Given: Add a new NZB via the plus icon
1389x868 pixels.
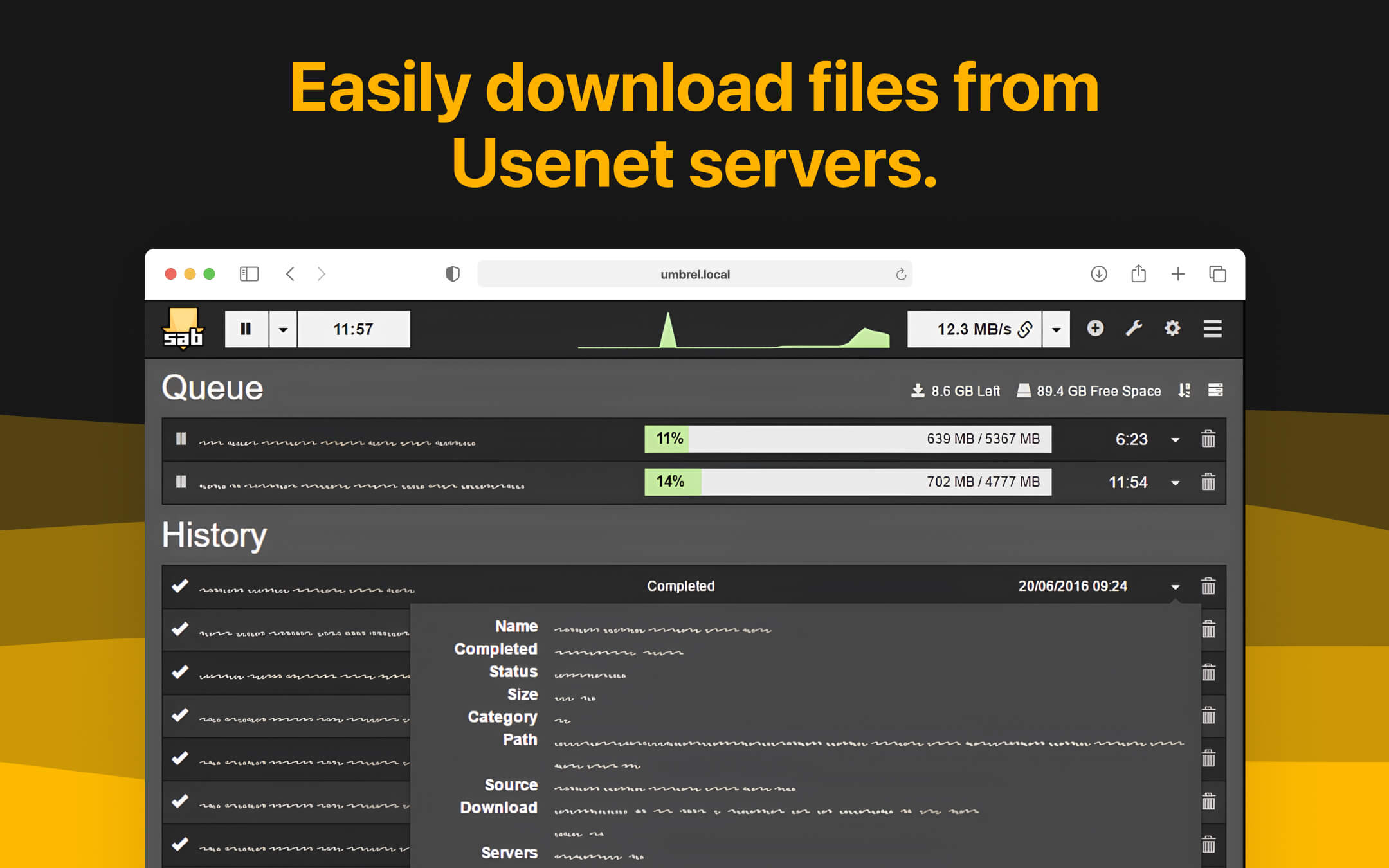Looking at the screenshot, I should 1096,329.
